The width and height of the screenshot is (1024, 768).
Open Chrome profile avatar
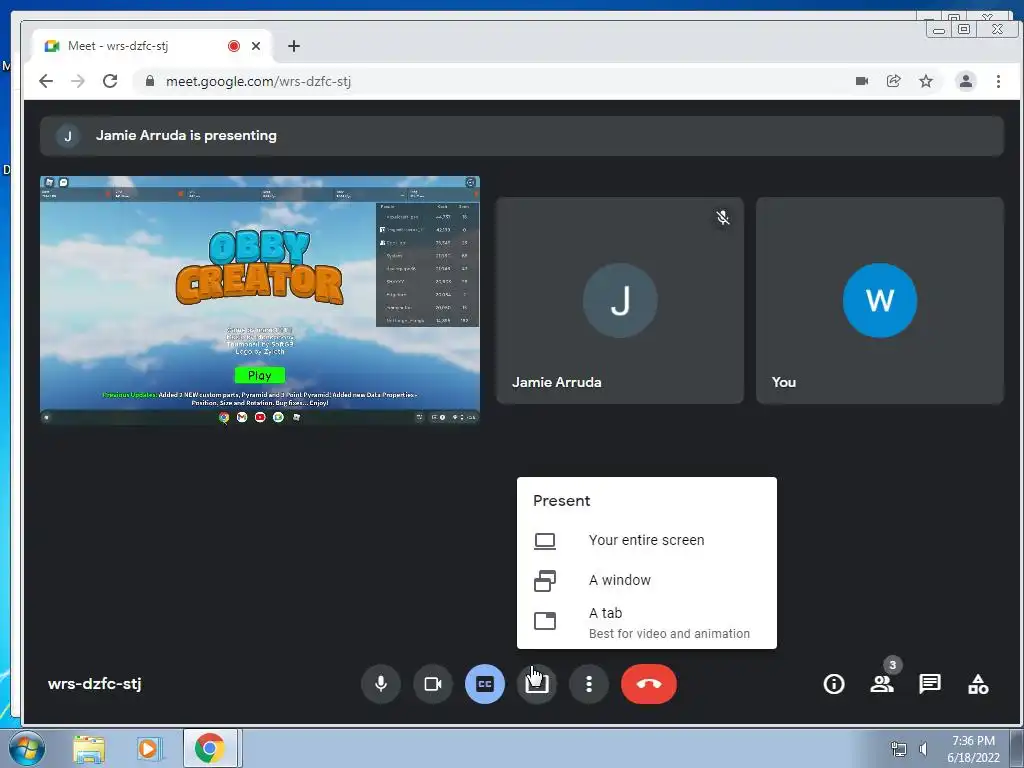966,81
